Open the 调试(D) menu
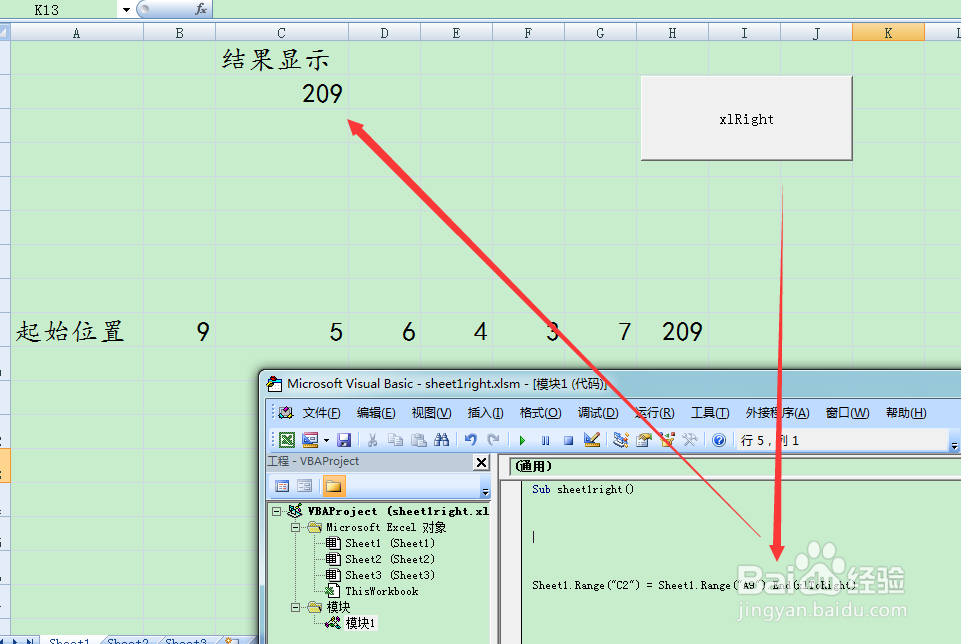 (x=598, y=413)
